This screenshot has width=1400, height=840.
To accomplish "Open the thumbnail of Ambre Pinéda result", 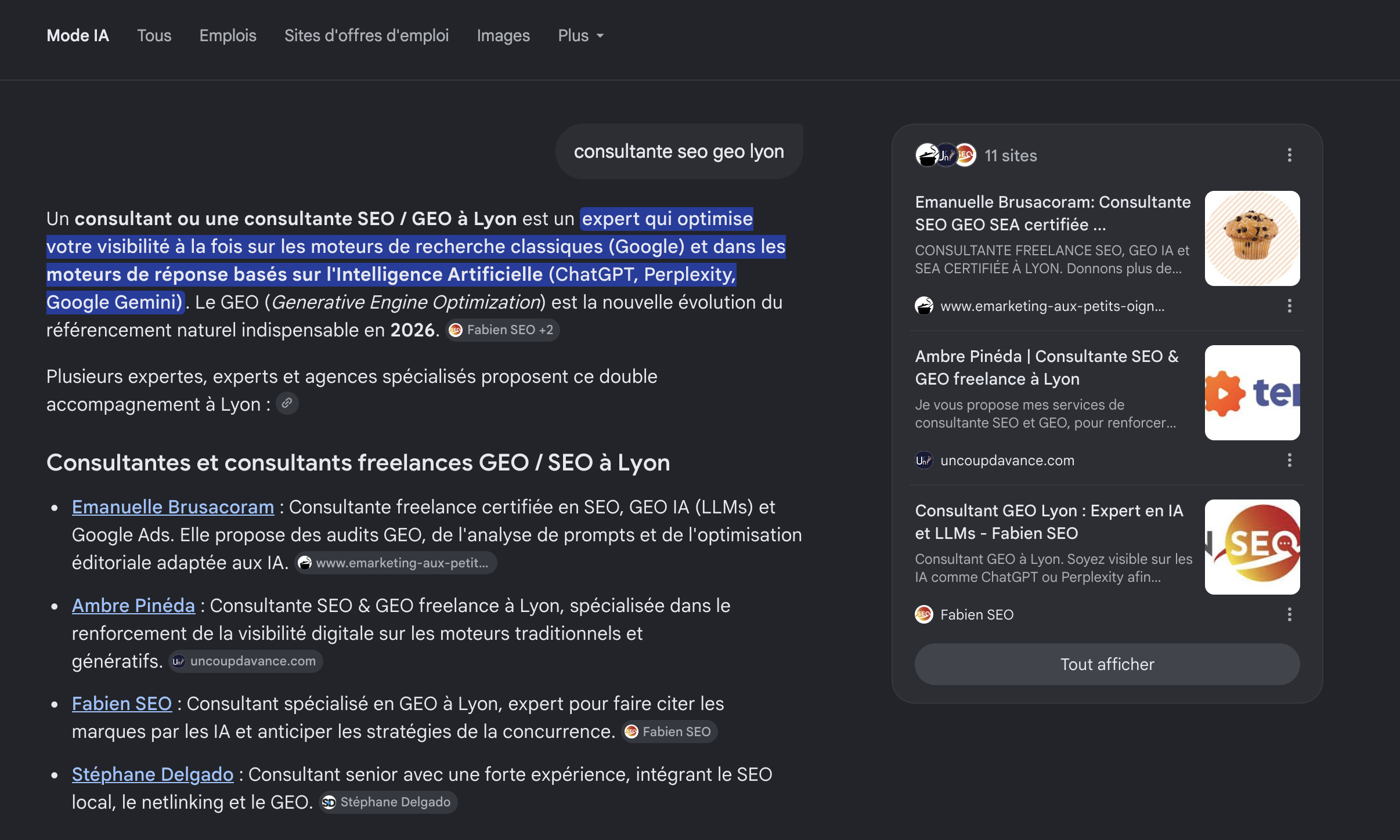I will pos(1252,393).
